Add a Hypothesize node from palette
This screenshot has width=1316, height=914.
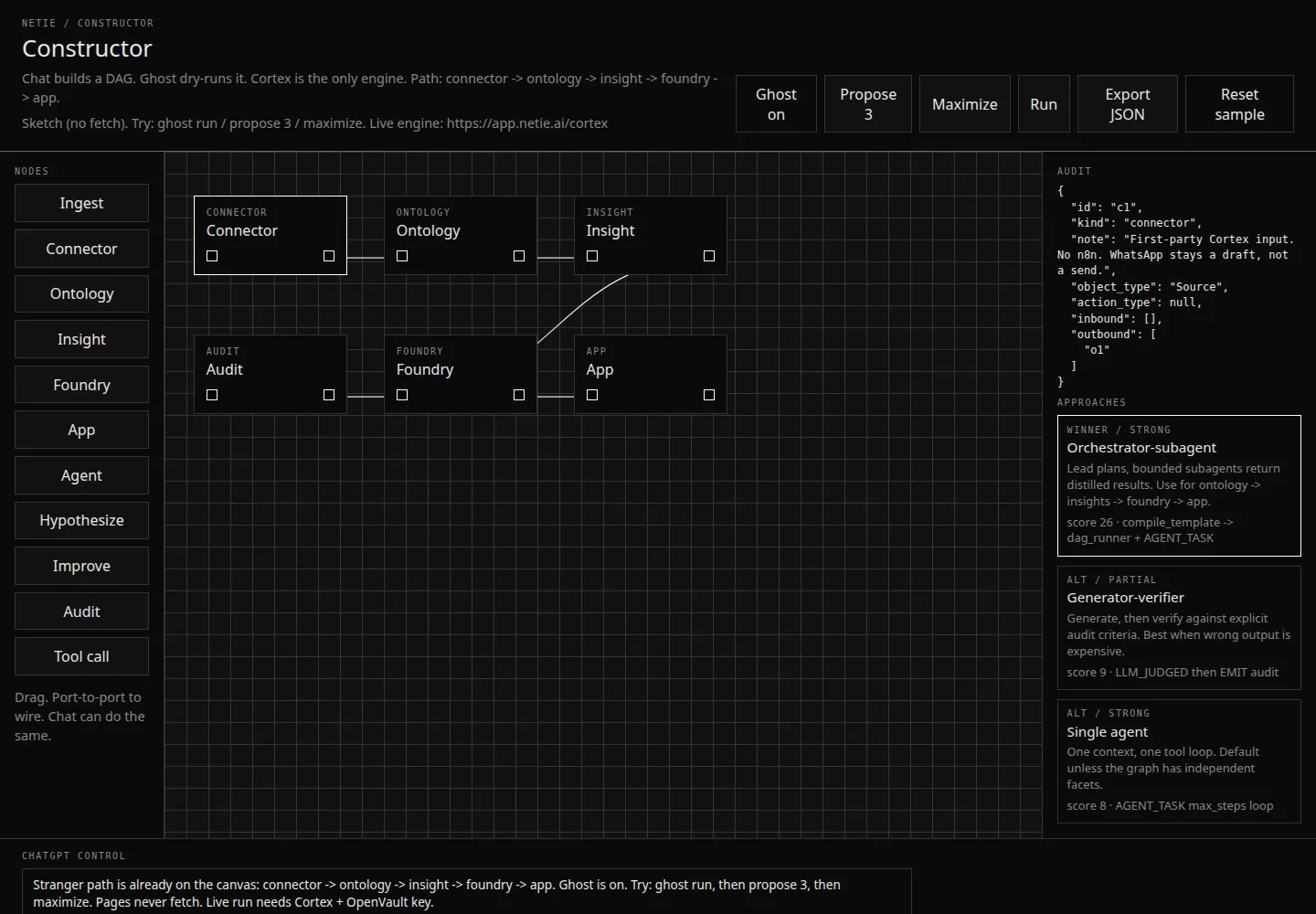[x=81, y=520]
